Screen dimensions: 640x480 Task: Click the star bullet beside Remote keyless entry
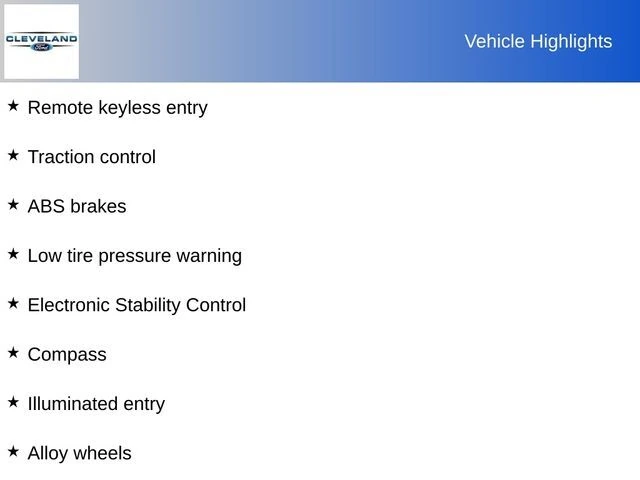pos(13,105)
